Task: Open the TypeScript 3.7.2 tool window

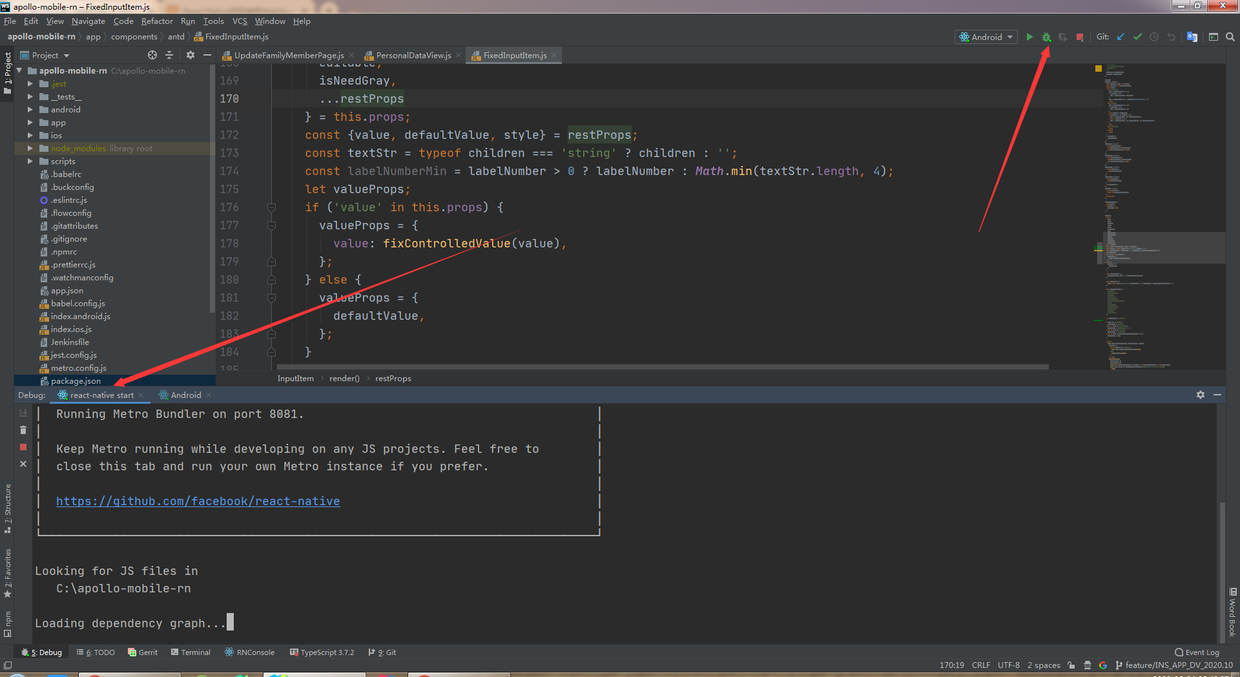Action: click(x=321, y=652)
